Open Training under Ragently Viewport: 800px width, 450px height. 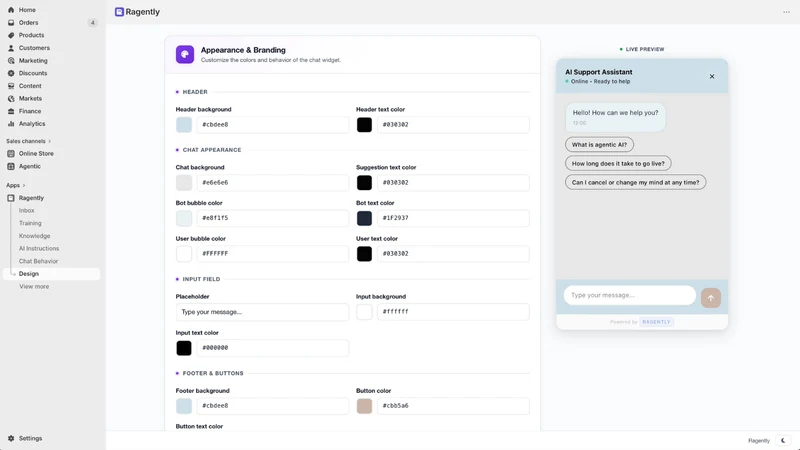[30, 223]
